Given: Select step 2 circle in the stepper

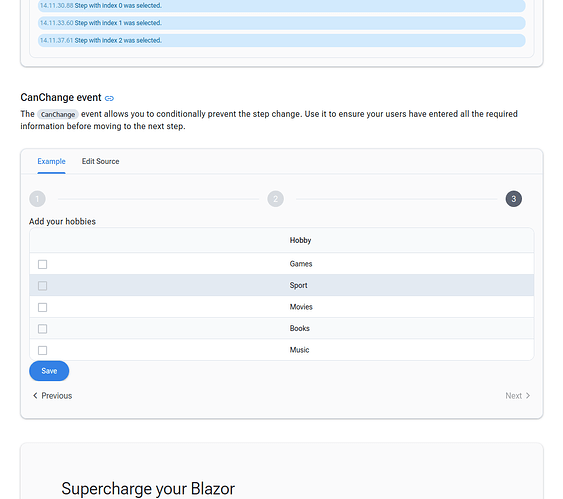Looking at the screenshot, I should coord(275,199).
